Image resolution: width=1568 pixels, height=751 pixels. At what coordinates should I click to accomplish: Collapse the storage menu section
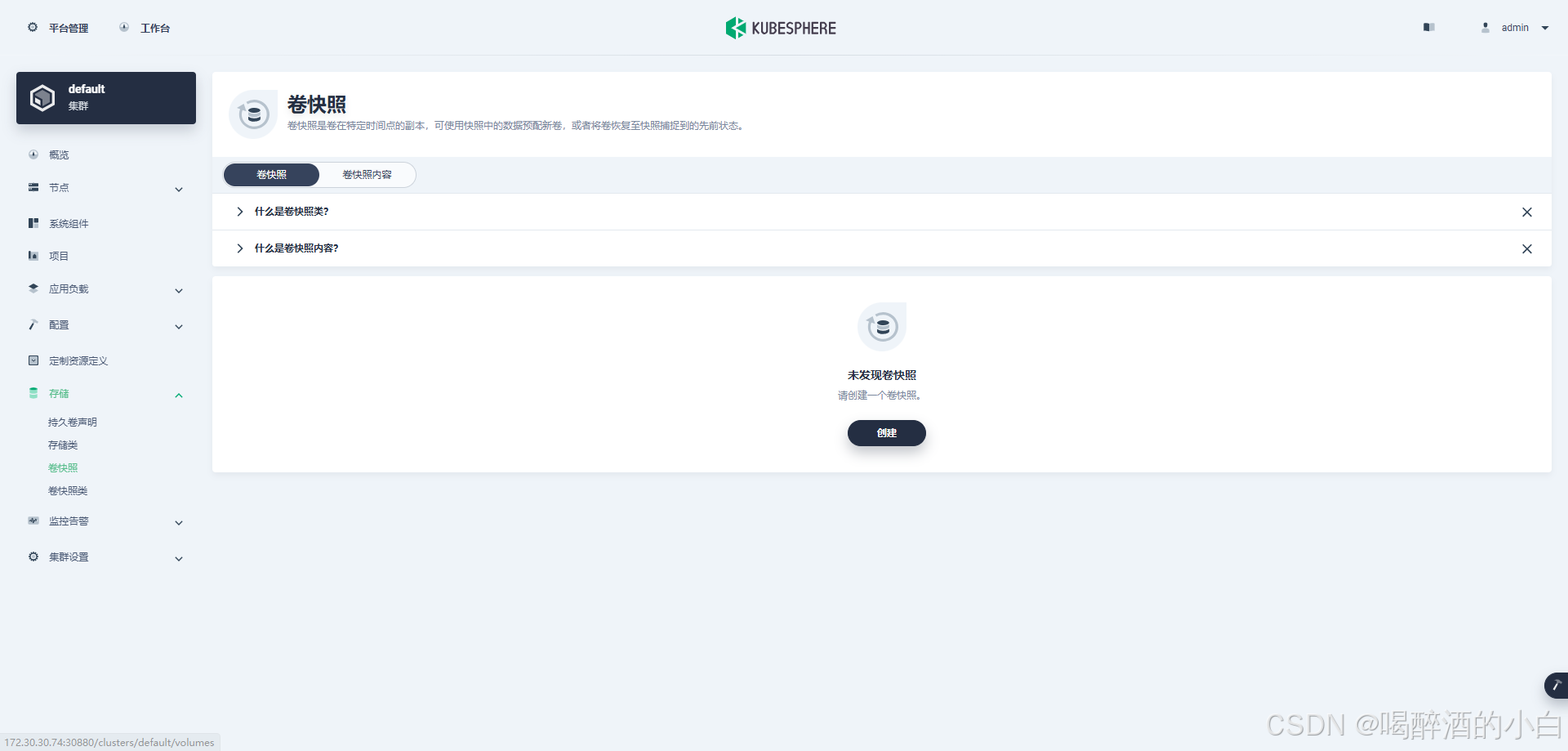pos(179,396)
